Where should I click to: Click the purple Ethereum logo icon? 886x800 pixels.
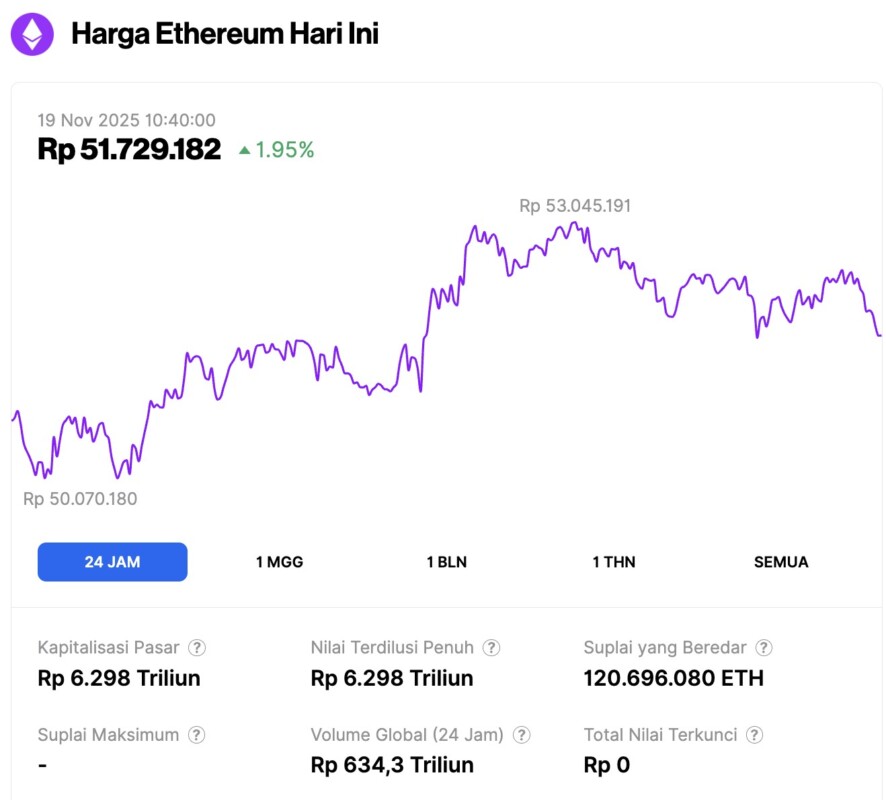(x=32, y=35)
